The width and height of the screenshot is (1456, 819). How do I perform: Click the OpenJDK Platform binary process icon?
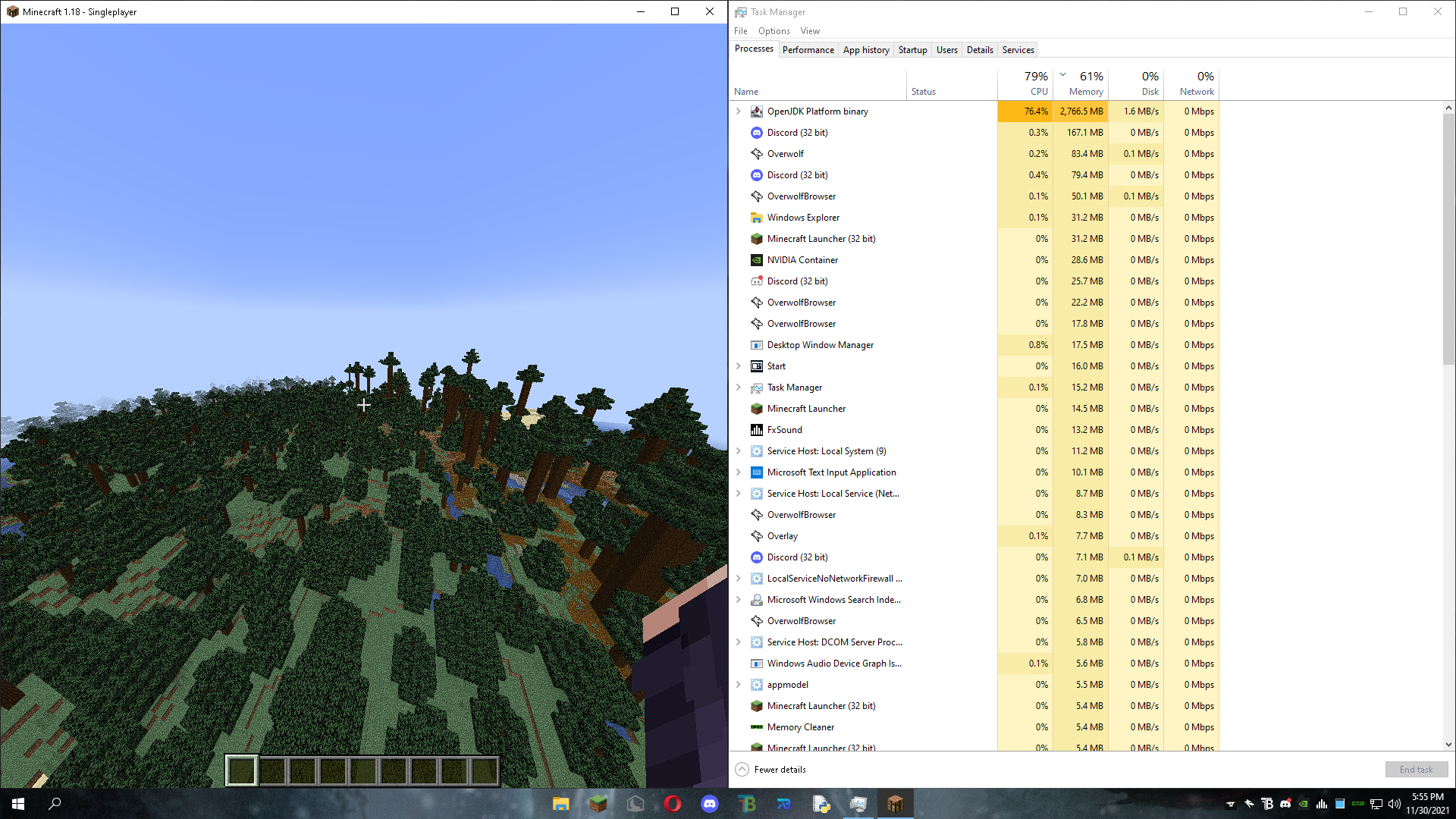[756, 111]
